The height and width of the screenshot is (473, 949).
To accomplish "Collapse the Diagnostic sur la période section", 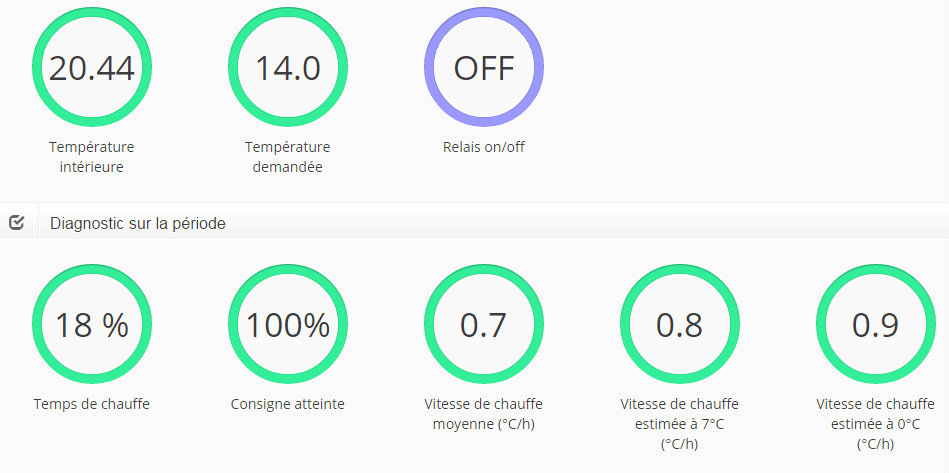I will pos(138,224).
